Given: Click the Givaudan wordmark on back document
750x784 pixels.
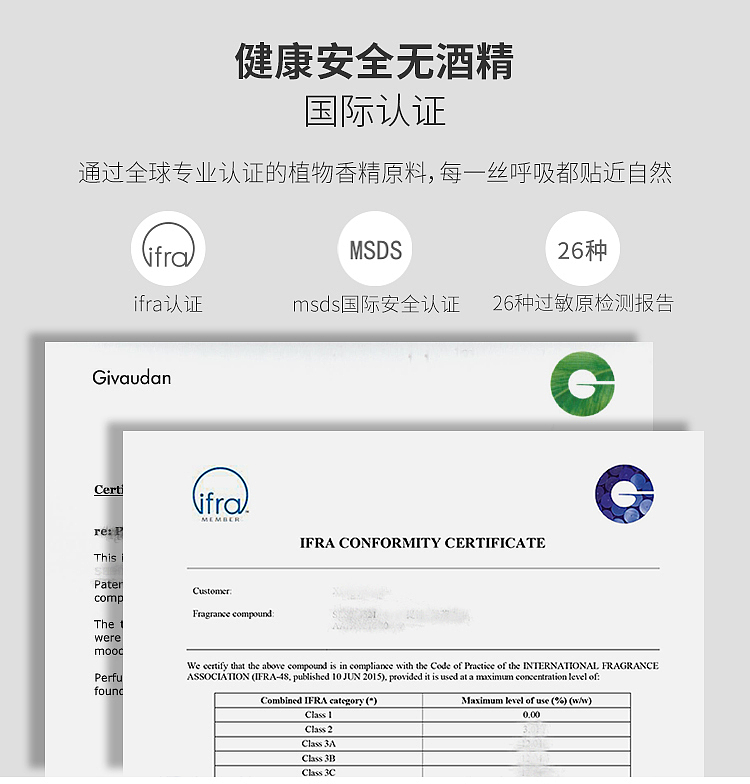Looking at the screenshot, I should tap(132, 378).
